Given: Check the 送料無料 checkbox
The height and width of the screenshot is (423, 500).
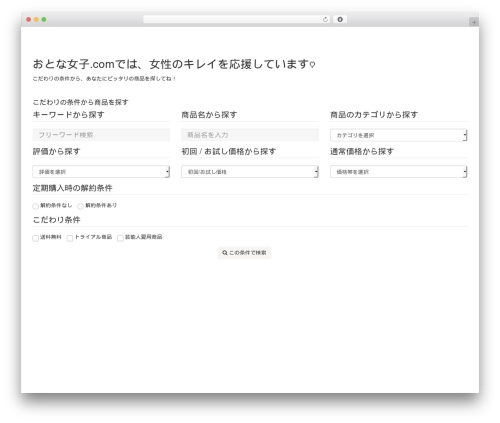Looking at the screenshot, I should click(x=35, y=238).
